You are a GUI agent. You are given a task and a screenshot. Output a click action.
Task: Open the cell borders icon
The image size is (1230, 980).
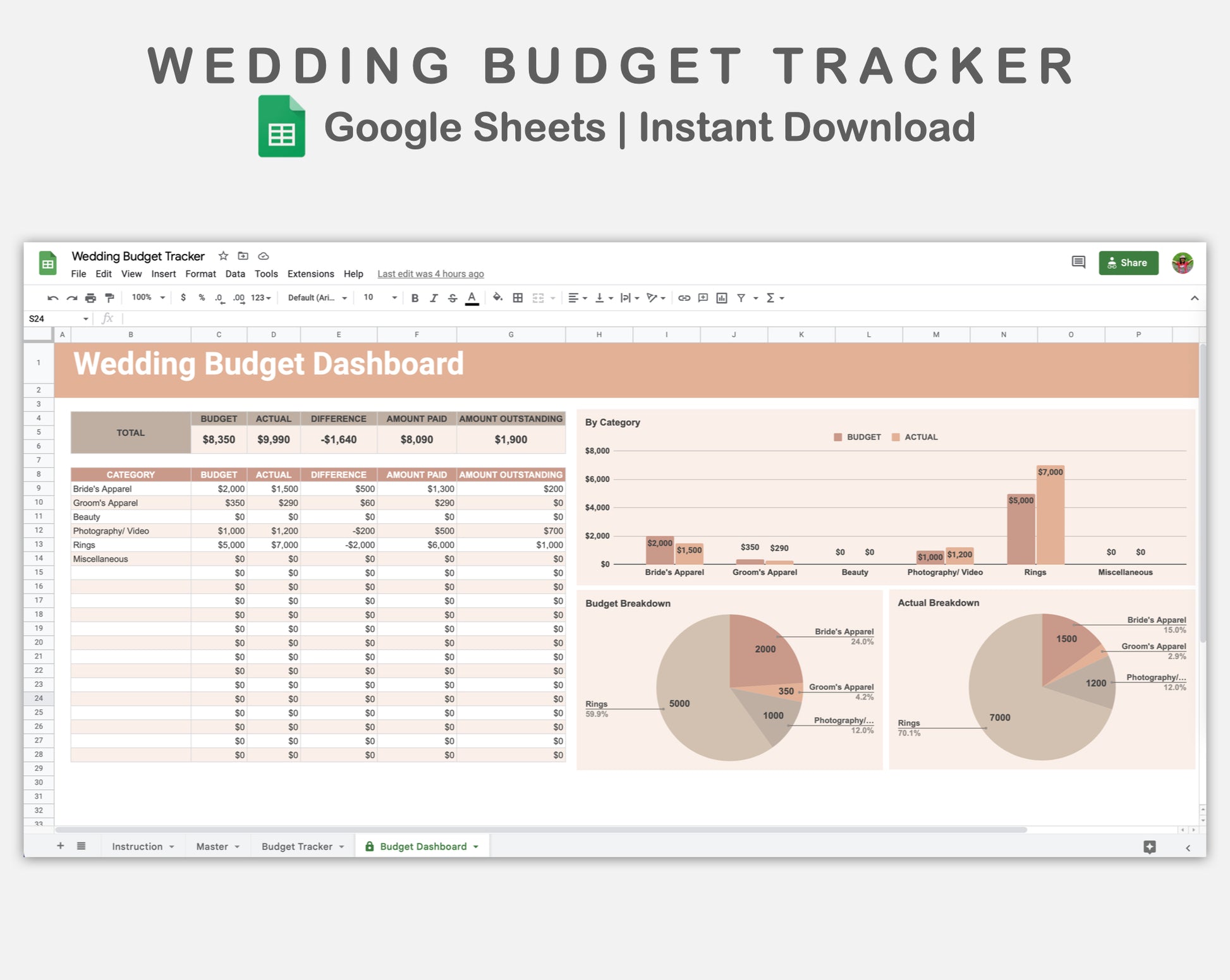tap(518, 298)
